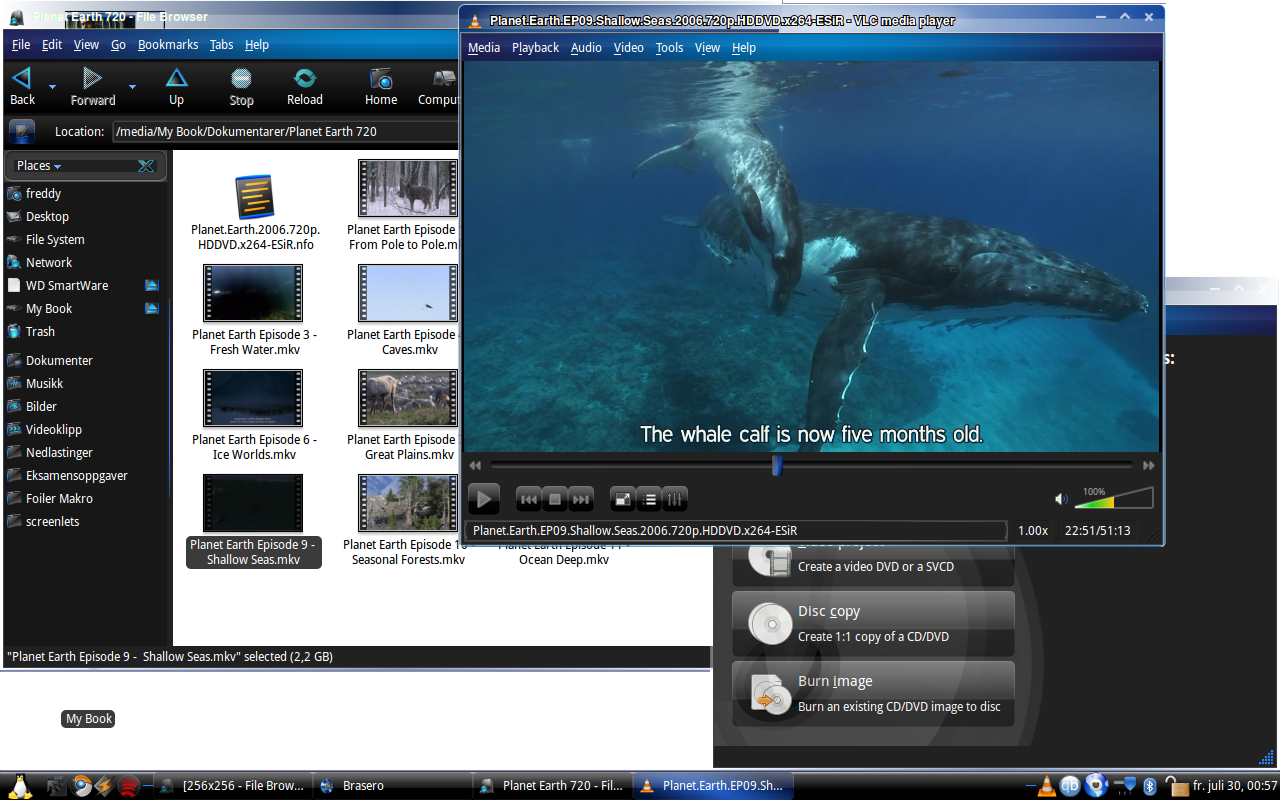
Task: Open VLC's Audio menu
Action: tap(586, 48)
